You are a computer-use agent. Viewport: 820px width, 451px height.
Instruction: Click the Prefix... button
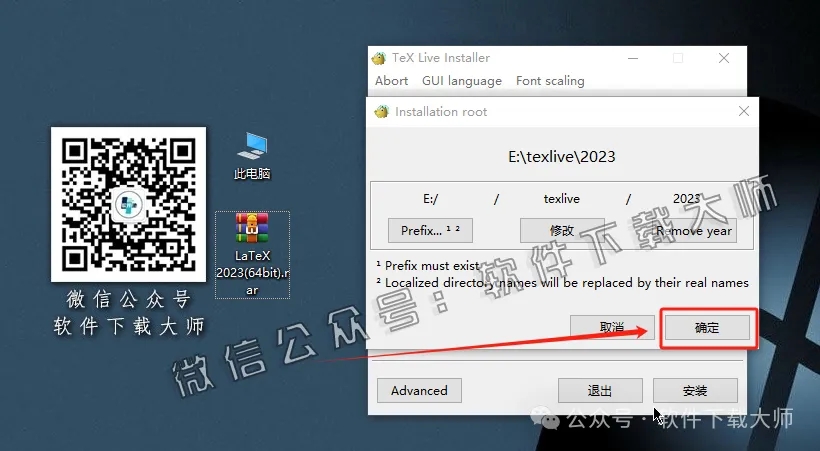(x=430, y=230)
